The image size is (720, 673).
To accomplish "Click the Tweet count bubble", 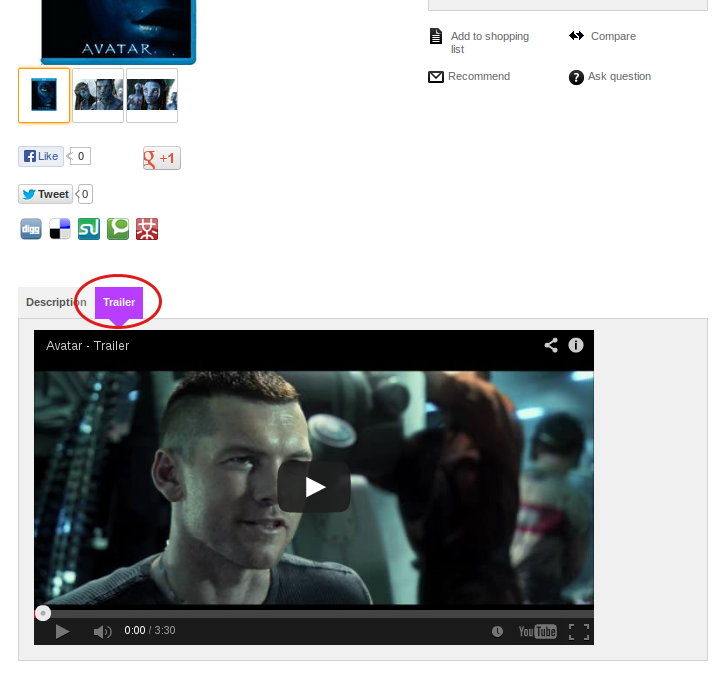I will pos(84,194).
